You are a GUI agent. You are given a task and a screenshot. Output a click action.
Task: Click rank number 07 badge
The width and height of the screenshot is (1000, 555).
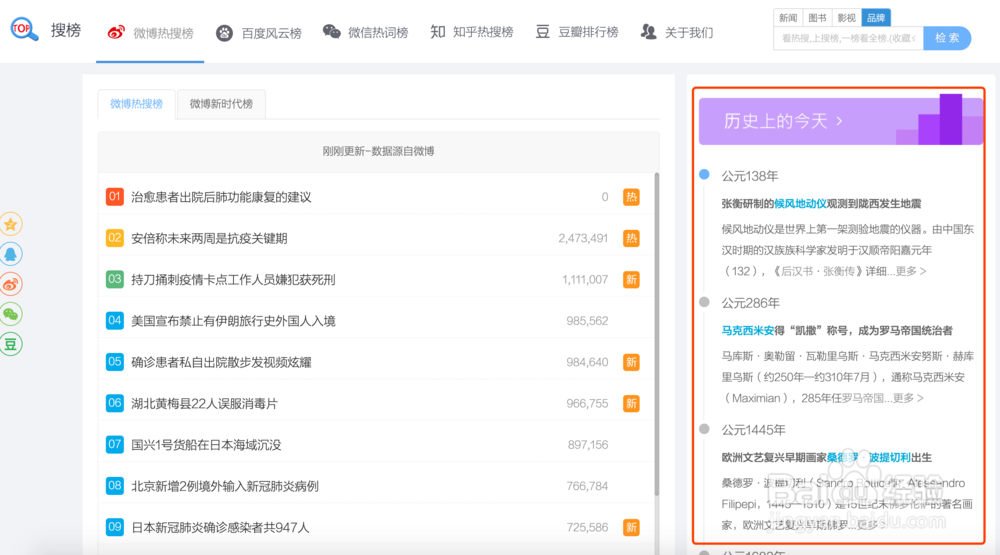pos(115,444)
